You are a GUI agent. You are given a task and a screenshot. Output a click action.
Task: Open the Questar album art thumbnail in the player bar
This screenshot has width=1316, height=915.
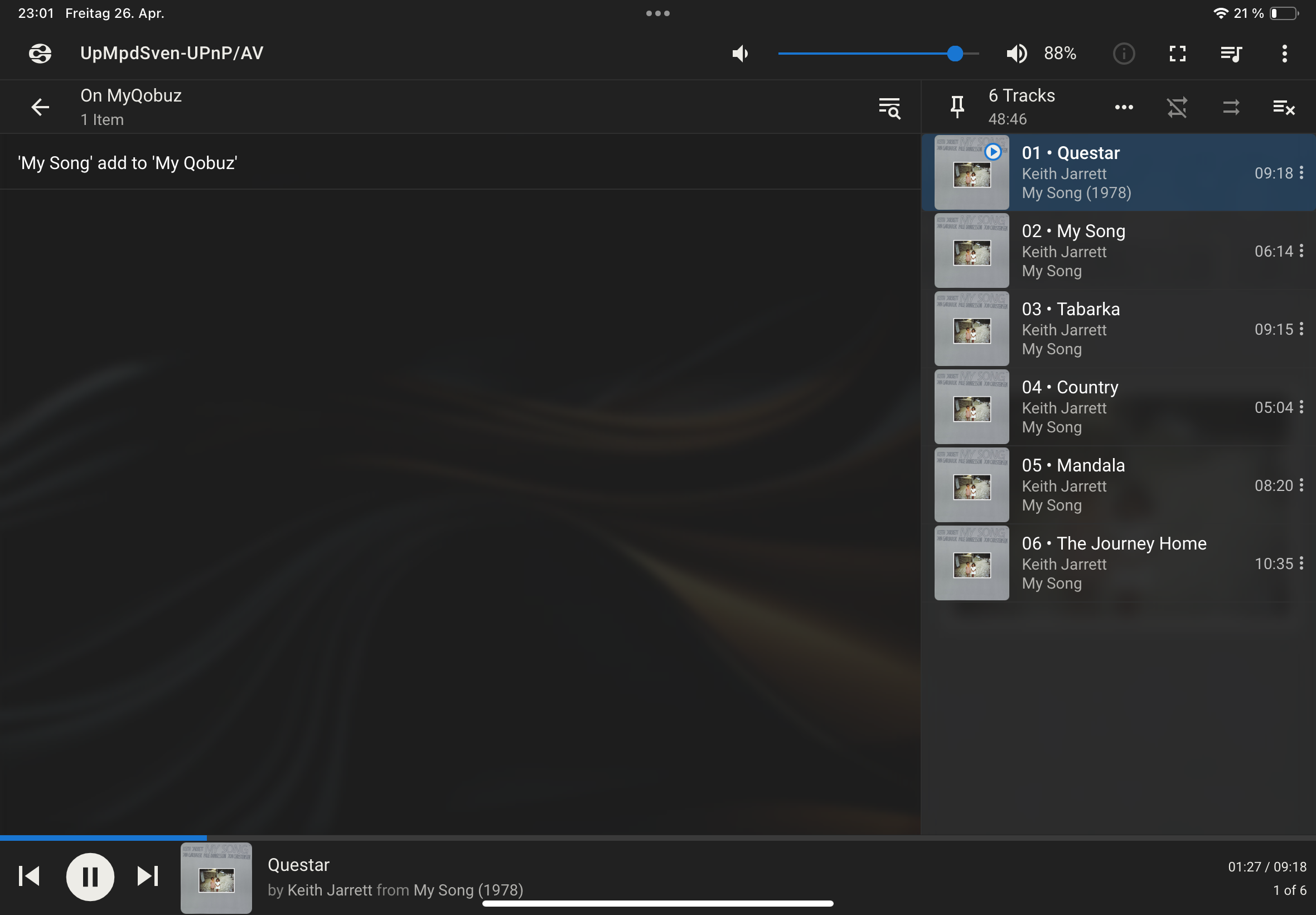tap(216, 877)
